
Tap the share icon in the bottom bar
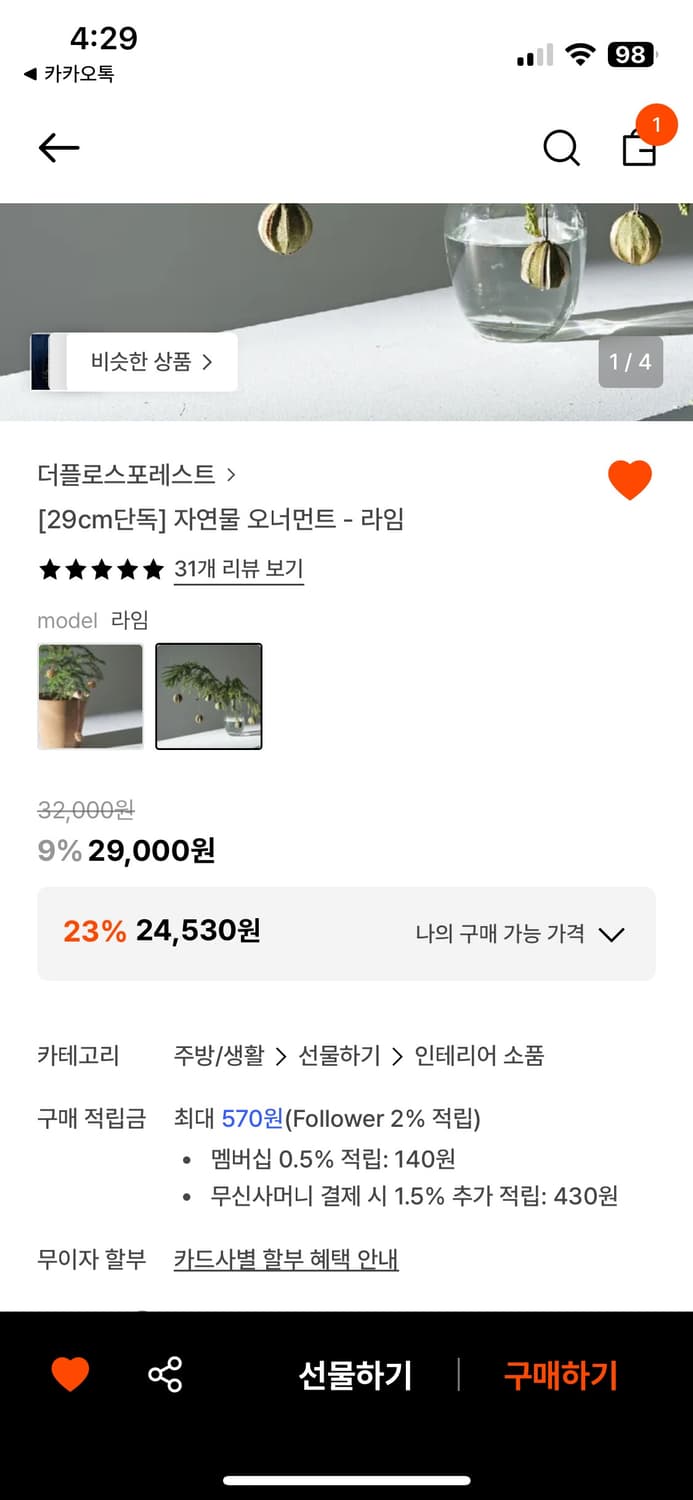166,1376
